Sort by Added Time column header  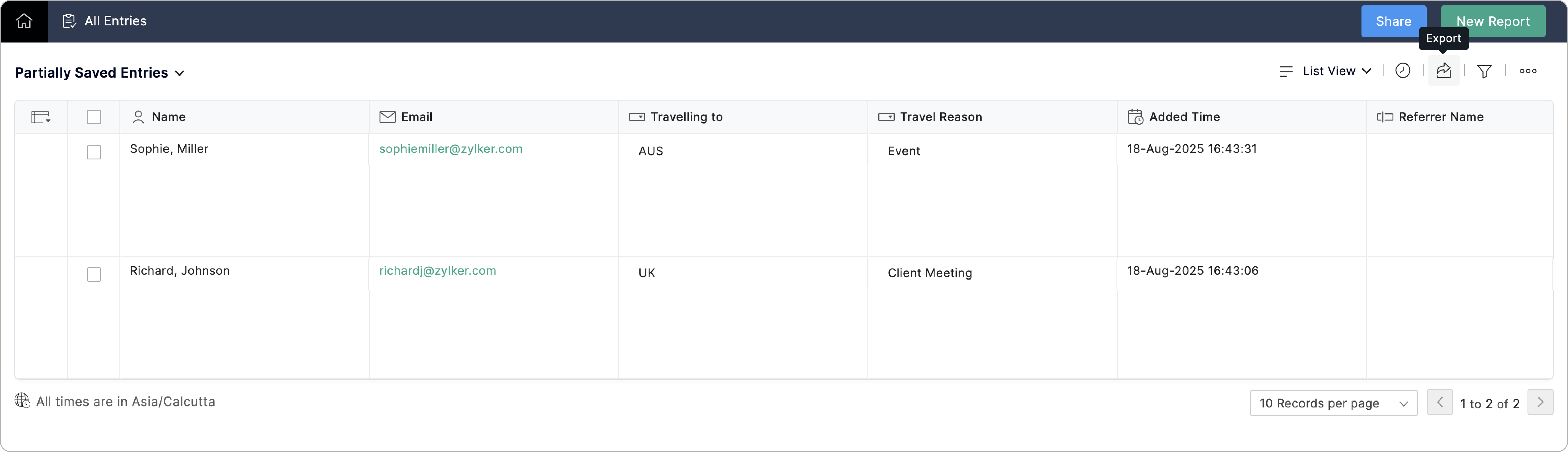pyautogui.click(x=1184, y=117)
